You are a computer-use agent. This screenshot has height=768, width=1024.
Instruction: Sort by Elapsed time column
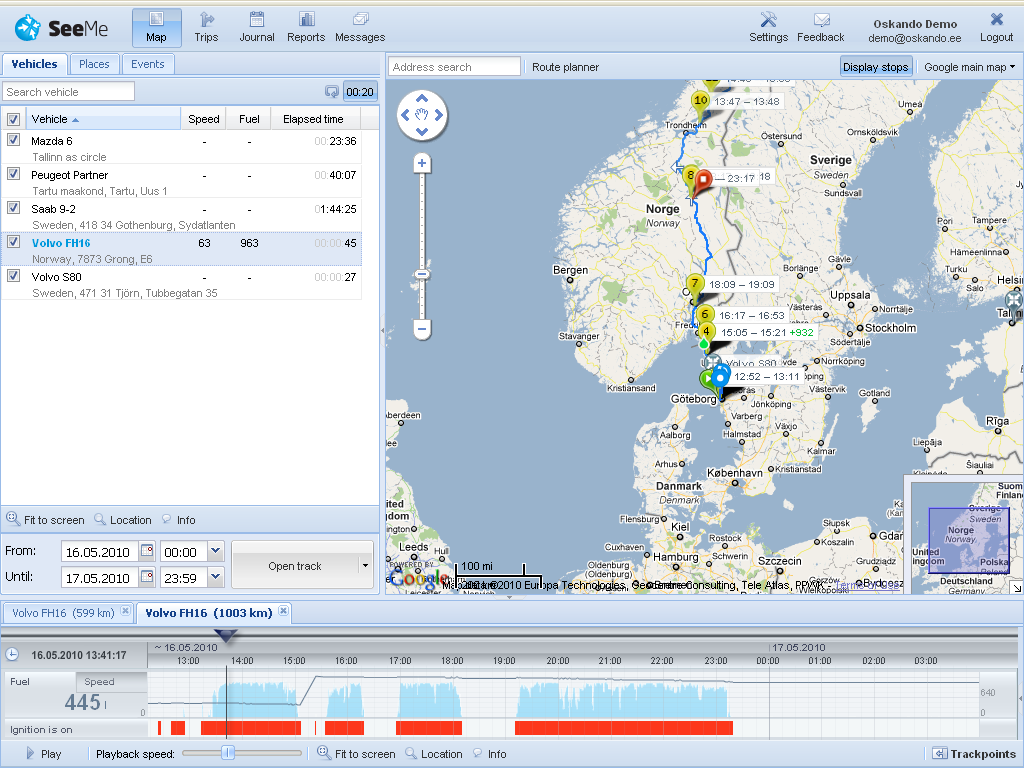tap(316, 119)
